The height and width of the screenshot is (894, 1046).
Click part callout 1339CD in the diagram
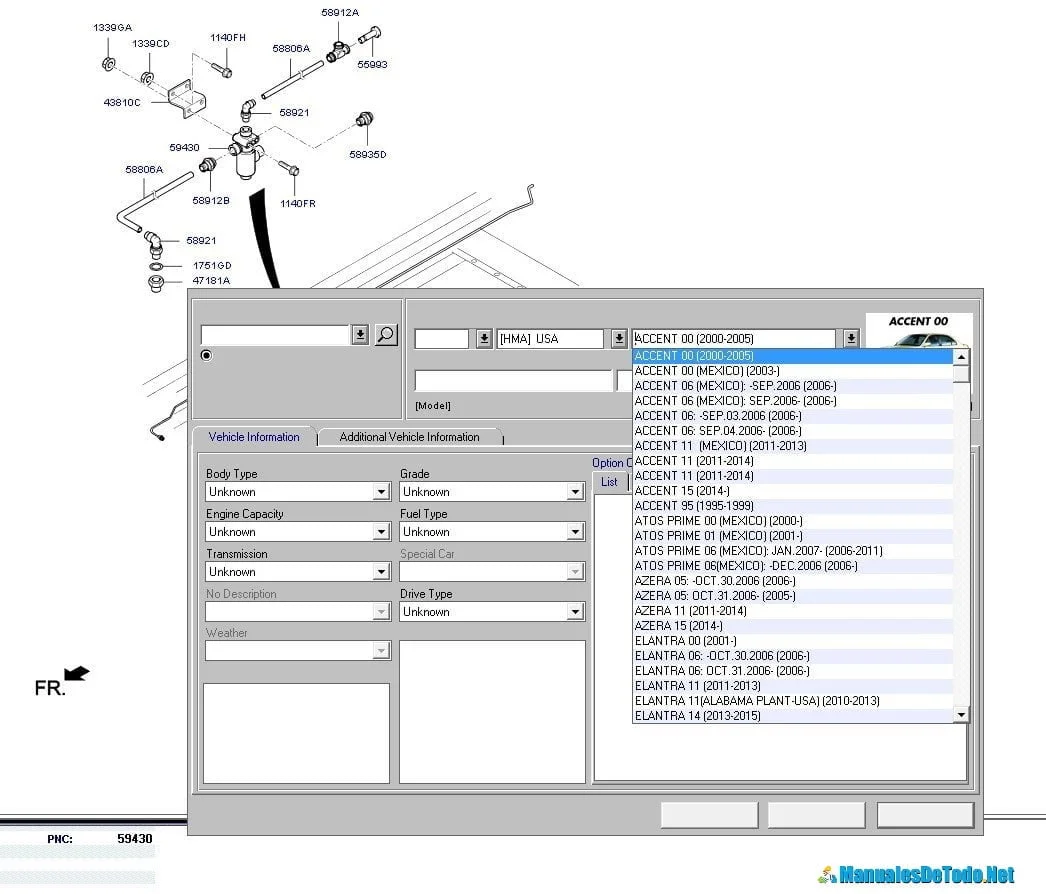(151, 43)
